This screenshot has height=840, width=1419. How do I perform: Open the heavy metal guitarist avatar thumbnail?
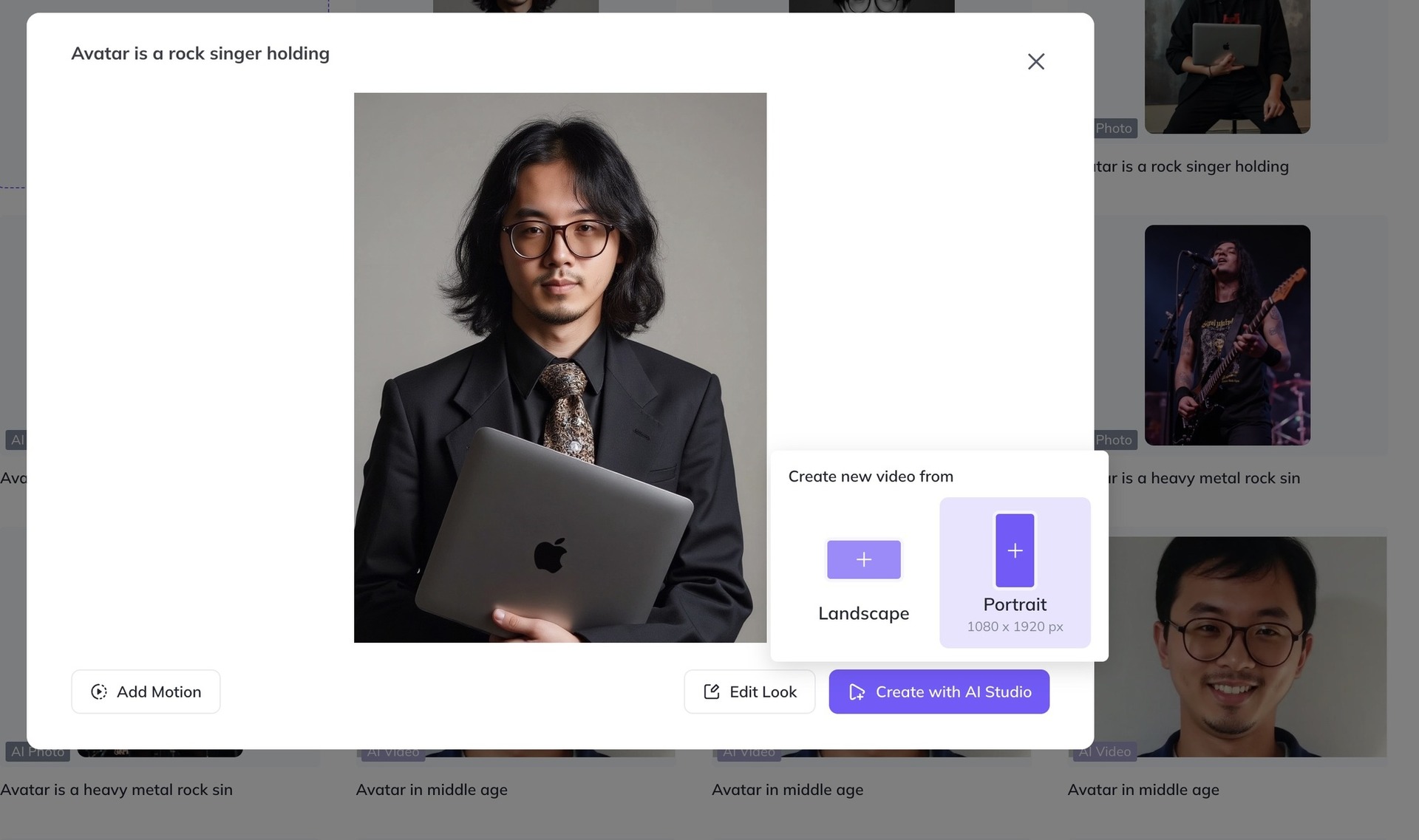[1227, 335]
